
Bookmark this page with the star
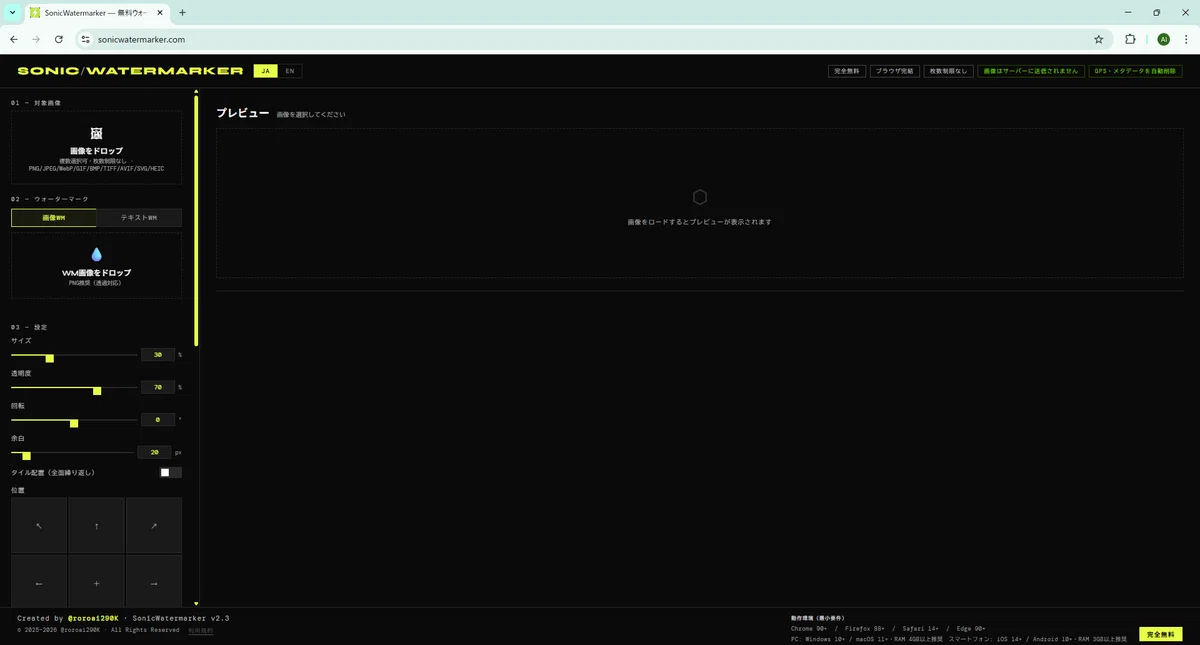(x=1099, y=39)
